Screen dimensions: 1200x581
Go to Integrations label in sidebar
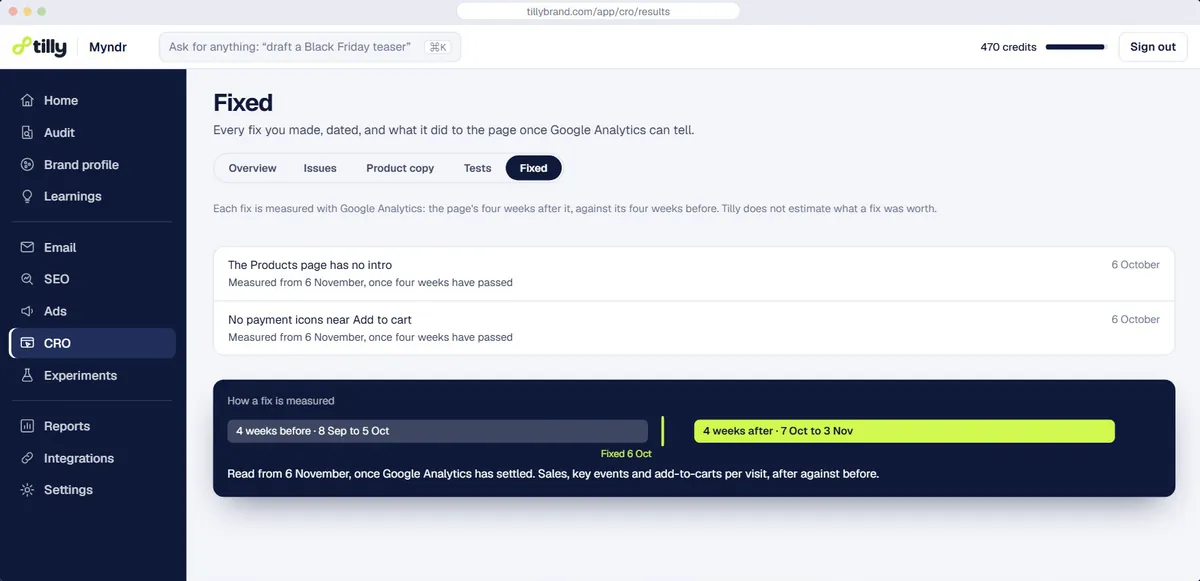(79, 459)
